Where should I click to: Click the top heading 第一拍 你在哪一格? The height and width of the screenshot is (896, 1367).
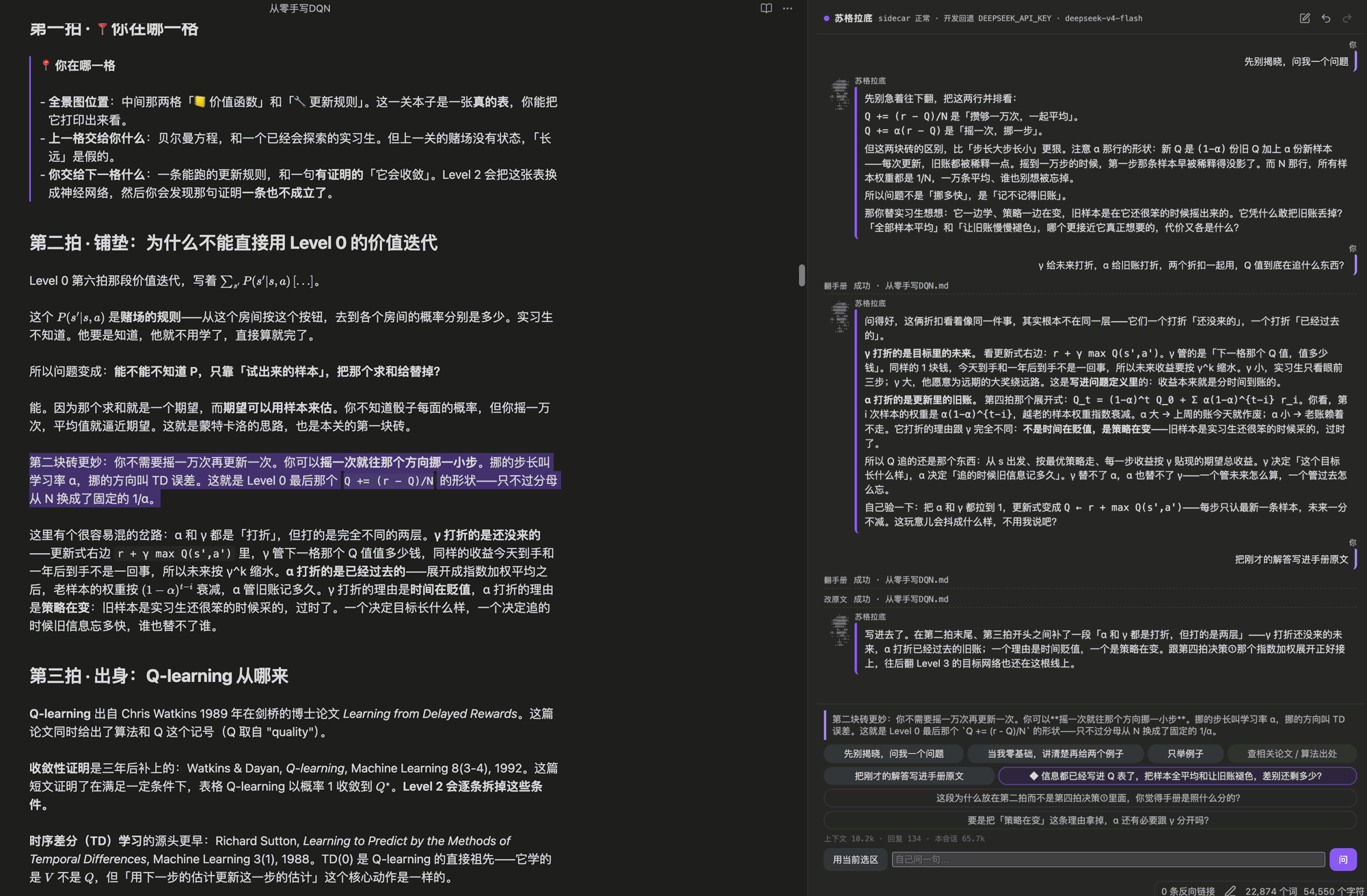point(113,29)
